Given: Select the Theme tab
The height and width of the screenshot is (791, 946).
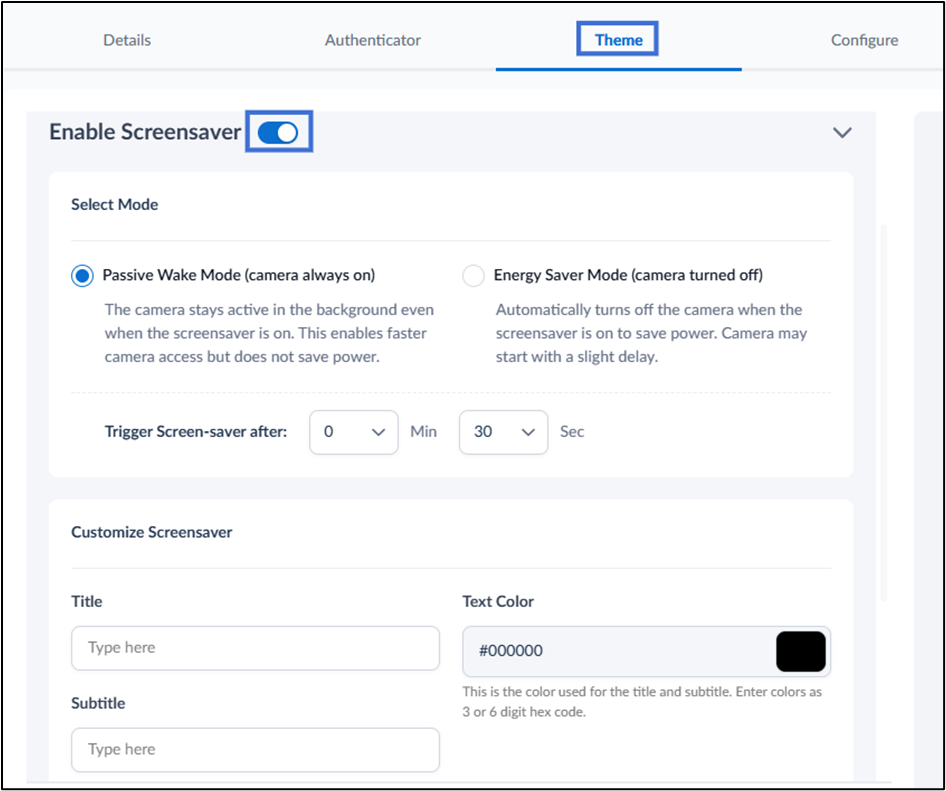Looking at the screenshot, I should coord(618,40).
